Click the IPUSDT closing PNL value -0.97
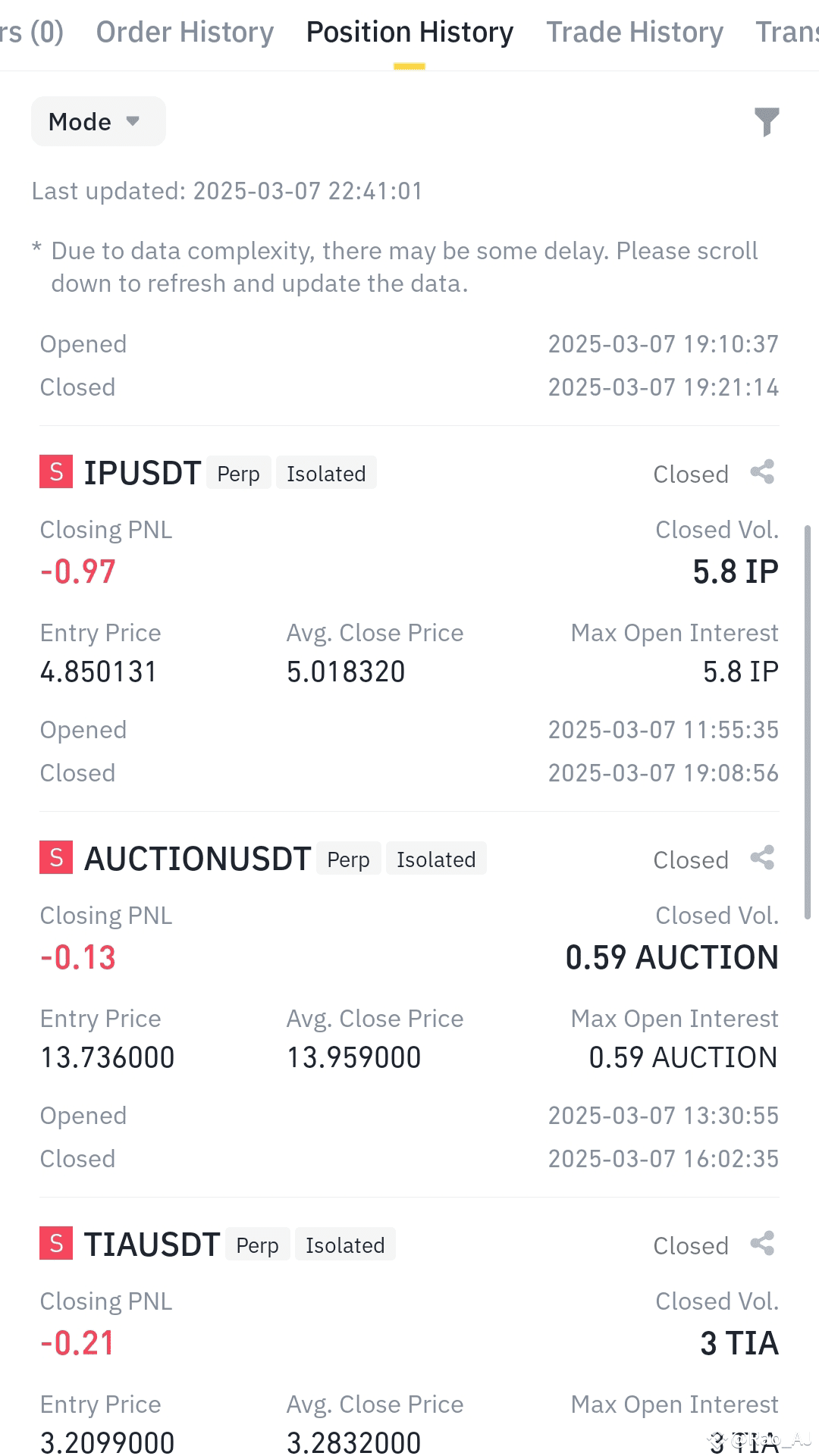This screenshot has height=1456, width=819. pyautogui.click(x=78, y=571)
